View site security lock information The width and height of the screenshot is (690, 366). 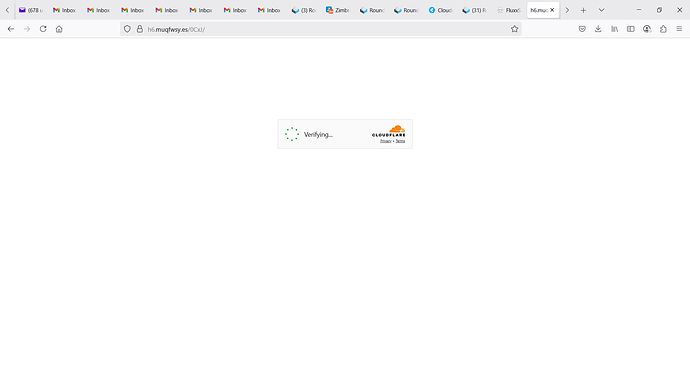(139, 29)
